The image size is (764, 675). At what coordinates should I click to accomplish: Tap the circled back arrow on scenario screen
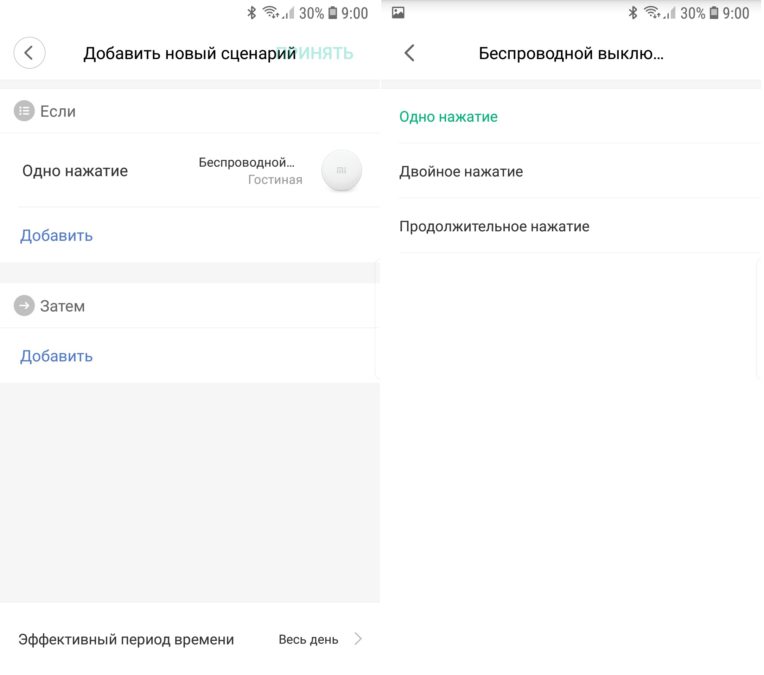pos(29,53)
